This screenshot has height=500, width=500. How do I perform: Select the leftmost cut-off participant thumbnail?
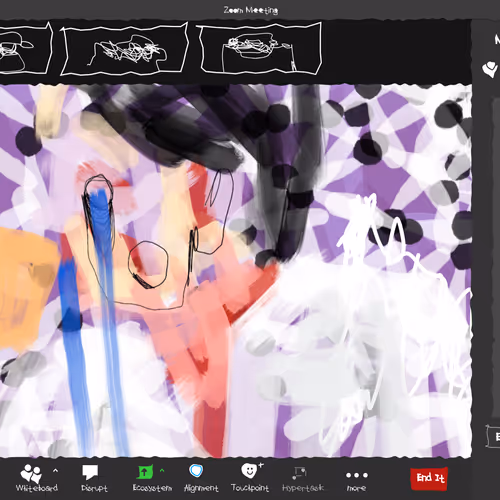25,48
